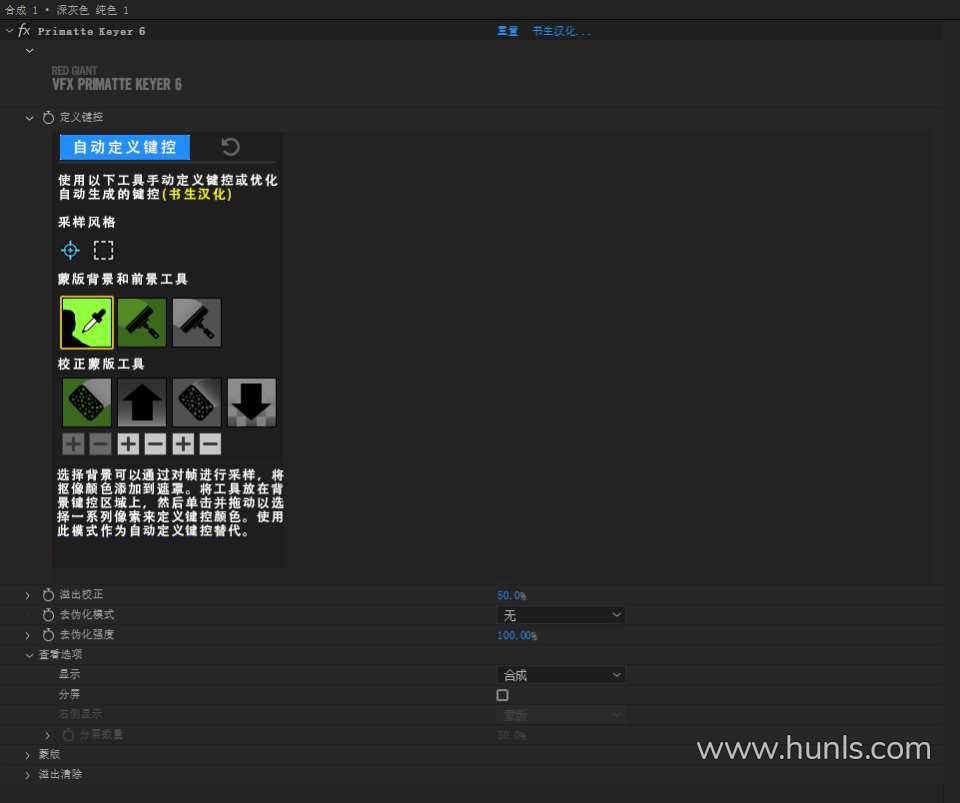Select the green spill sponge correction tool
This screenshot has height=803, width=960.
(87, 402)
